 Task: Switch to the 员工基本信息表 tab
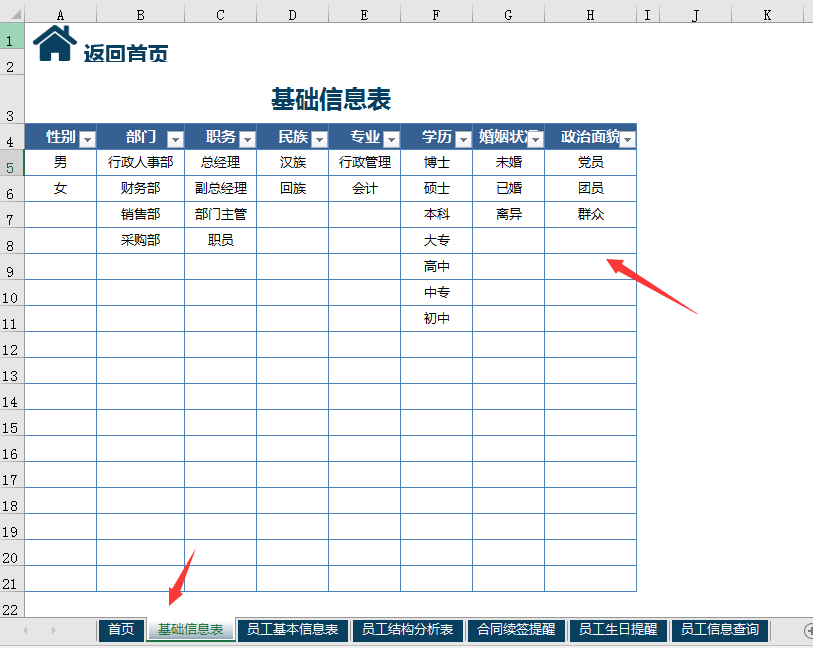[295, 630]
